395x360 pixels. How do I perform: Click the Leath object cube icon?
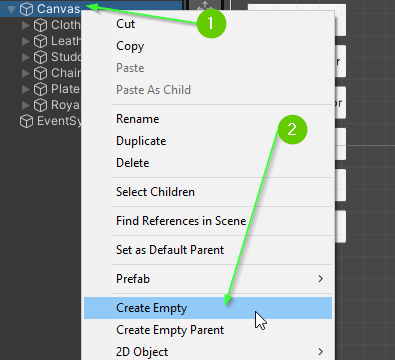point(40,41)
